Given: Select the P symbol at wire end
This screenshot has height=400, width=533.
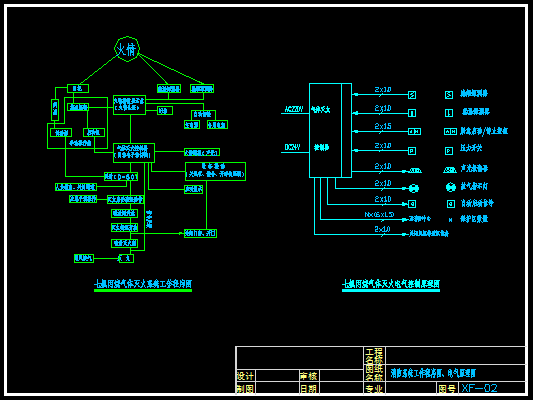Looking at the screenshot, I should click(x=412, y=151).
